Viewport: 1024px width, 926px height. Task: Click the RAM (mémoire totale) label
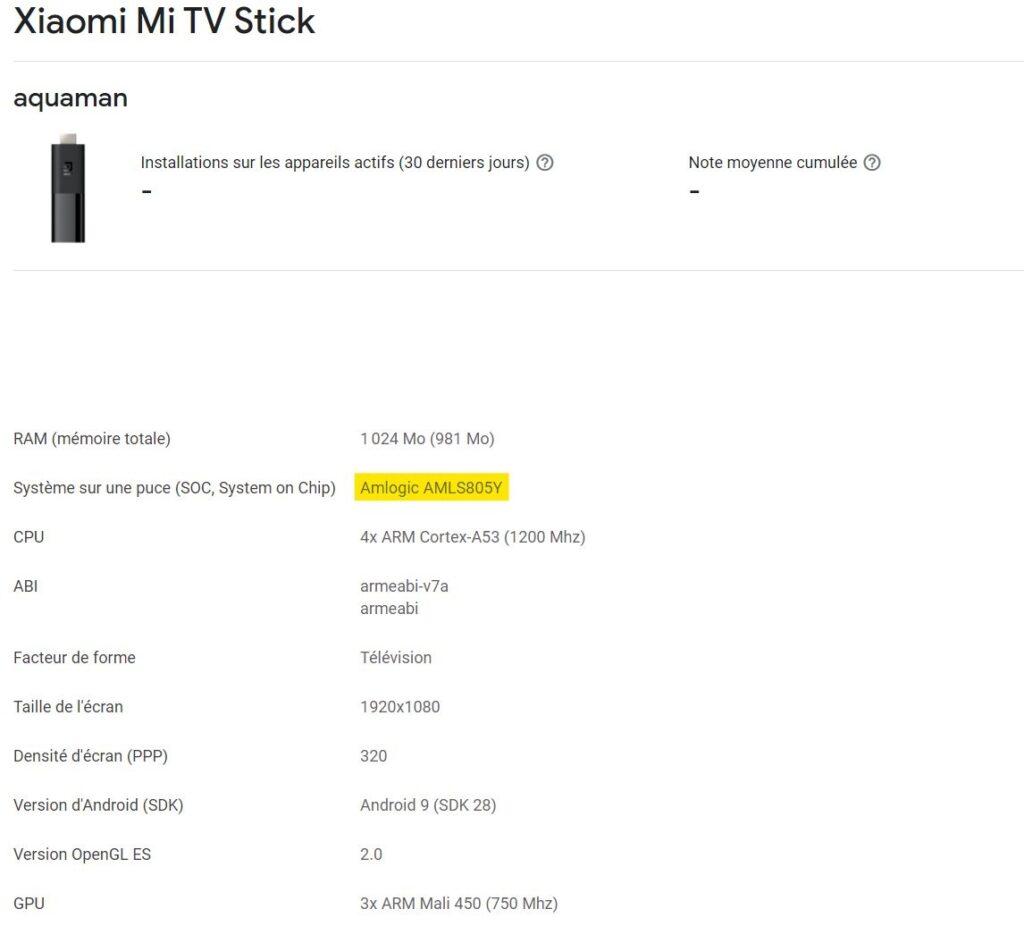pos(91,438)
